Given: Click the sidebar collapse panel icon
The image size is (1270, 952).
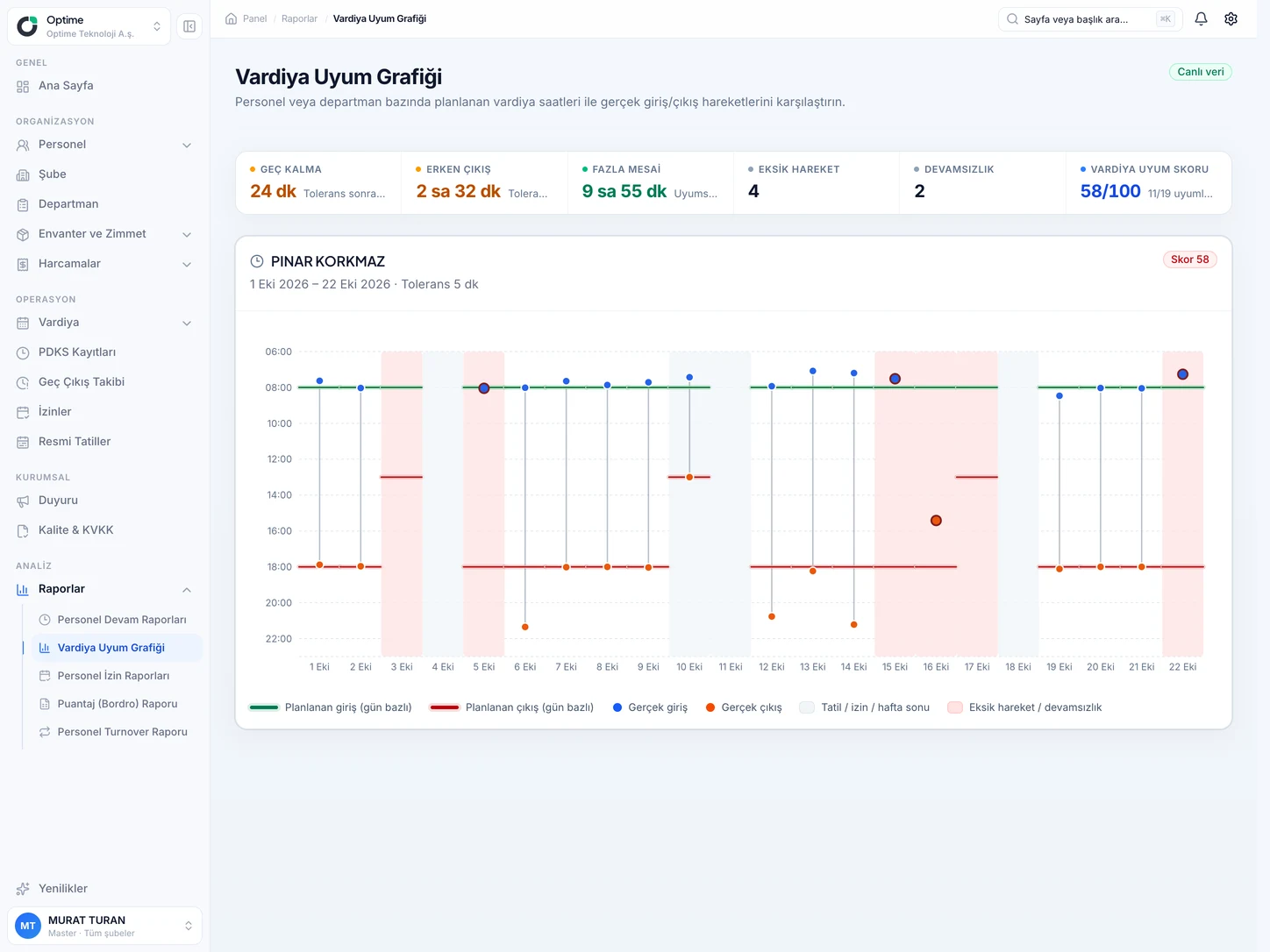Looking at the screenshot, I should [x=189, y=26].
